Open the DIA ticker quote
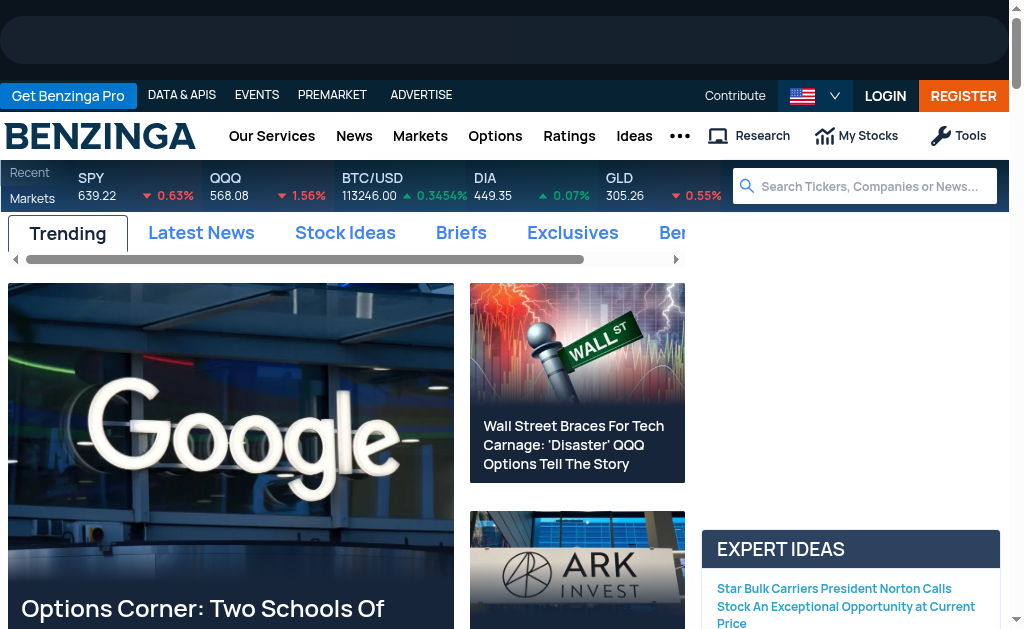Screen dimensions: 1024x629 click(x=532, y=187)
